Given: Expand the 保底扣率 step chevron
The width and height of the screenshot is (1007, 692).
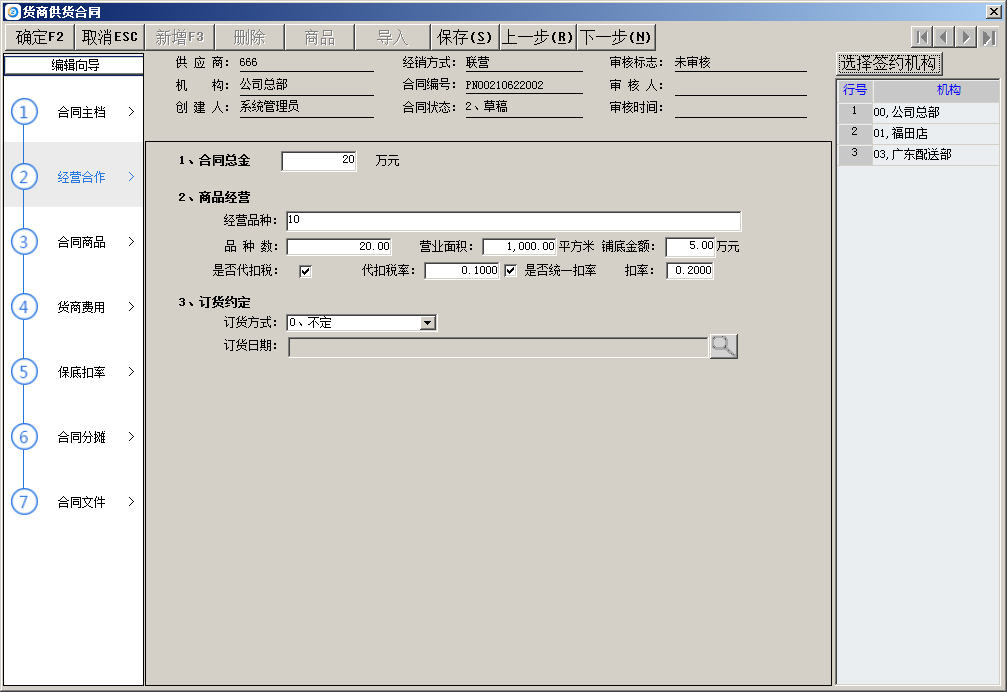Looking at the screenshot, I should coord(131,372).
